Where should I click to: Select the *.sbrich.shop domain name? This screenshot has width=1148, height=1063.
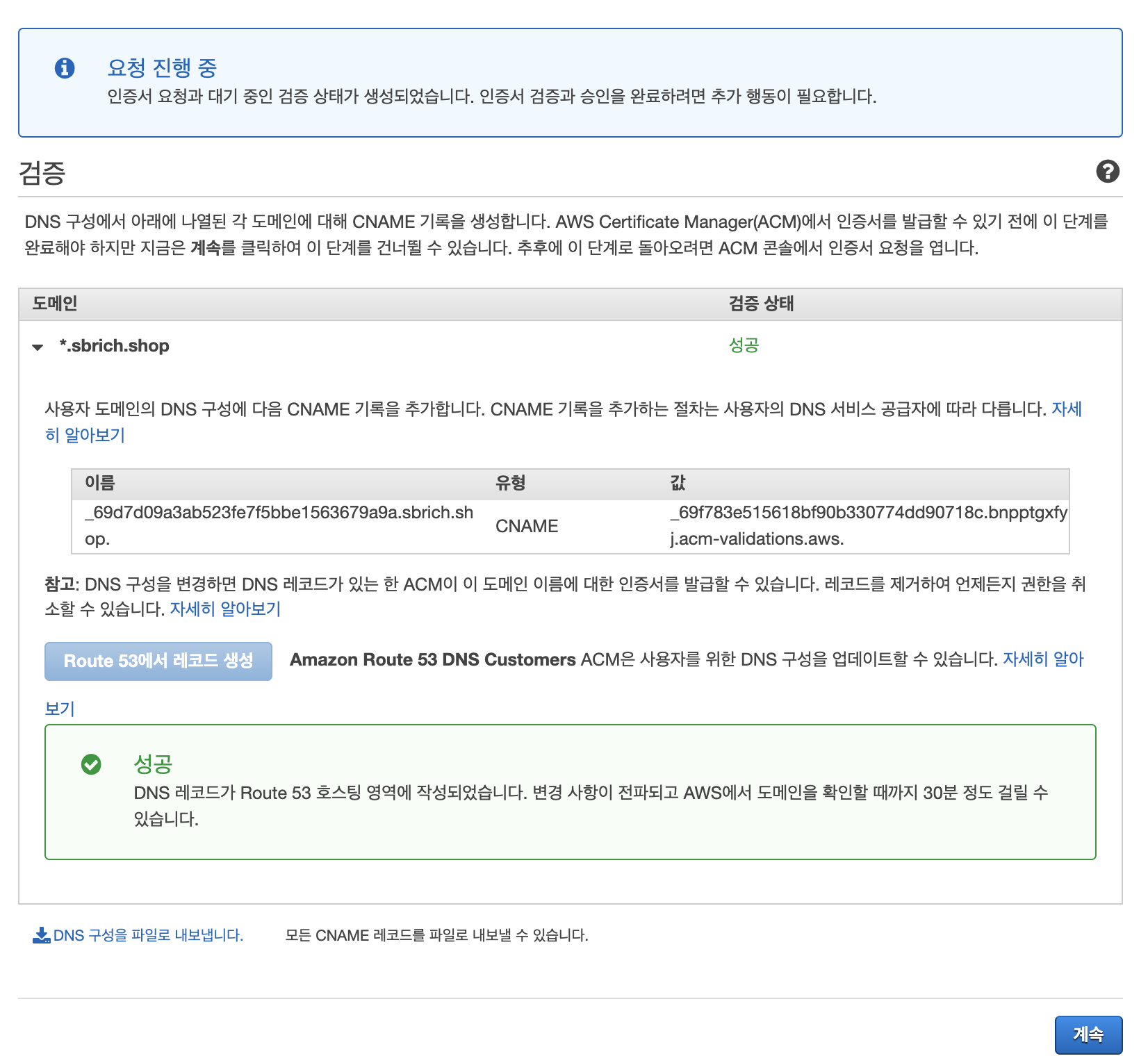[115, 345]
